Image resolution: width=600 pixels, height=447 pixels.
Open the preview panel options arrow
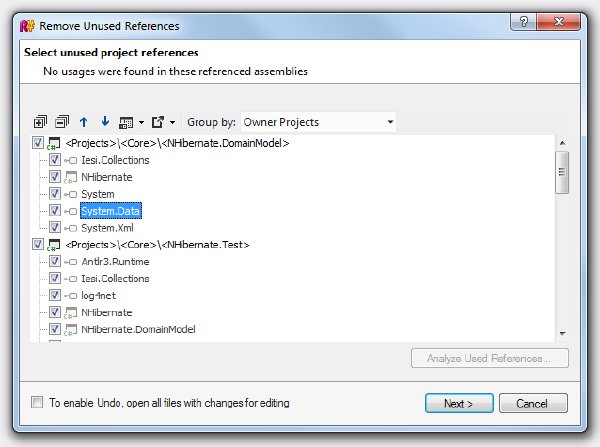[142, 122]
